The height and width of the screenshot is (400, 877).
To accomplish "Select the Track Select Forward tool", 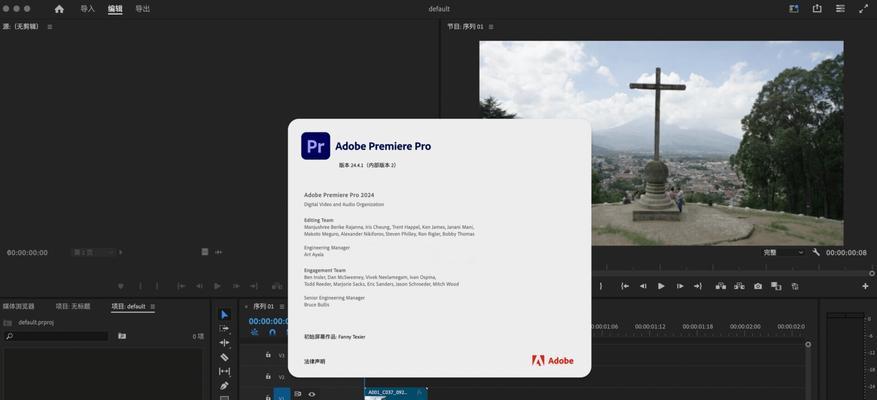I will point(224,329).
